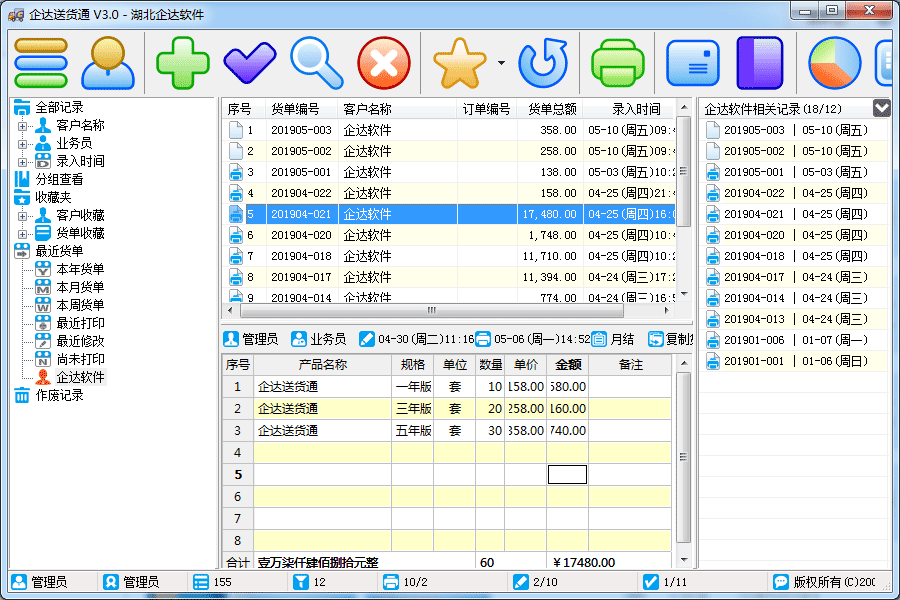Open the user account toolbar icon

(x=108, y=63)
